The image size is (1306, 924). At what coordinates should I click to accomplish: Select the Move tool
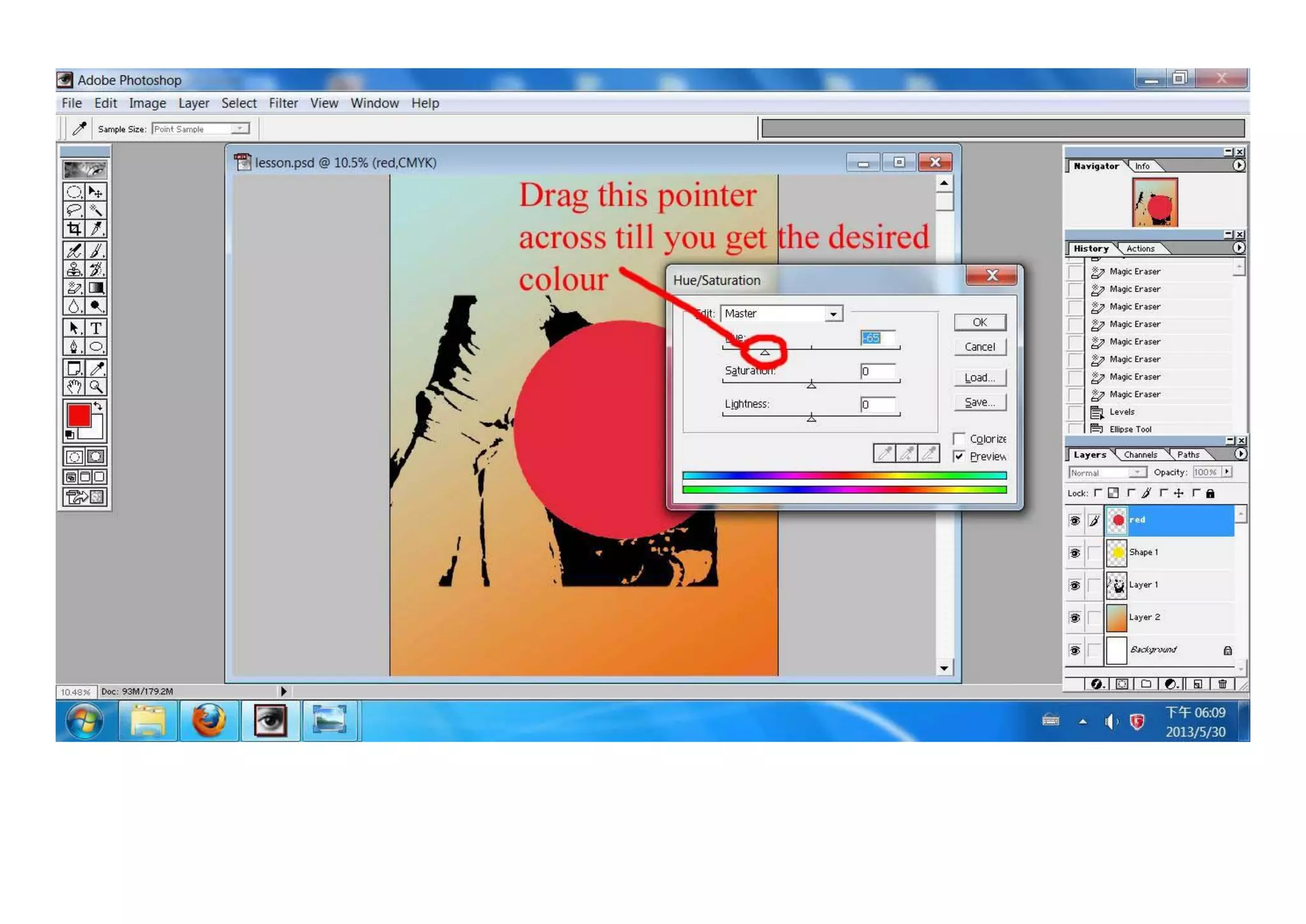click(x=96, y=192)
